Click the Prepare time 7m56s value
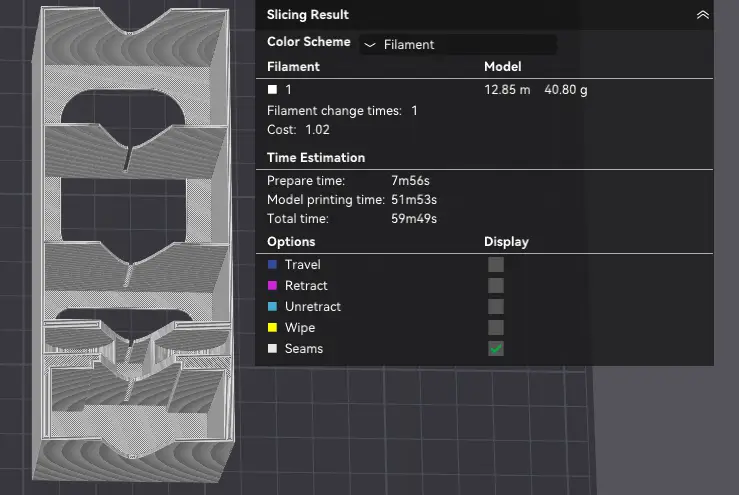The width and height of the screenshot is (739, 495). click(410, 181)
